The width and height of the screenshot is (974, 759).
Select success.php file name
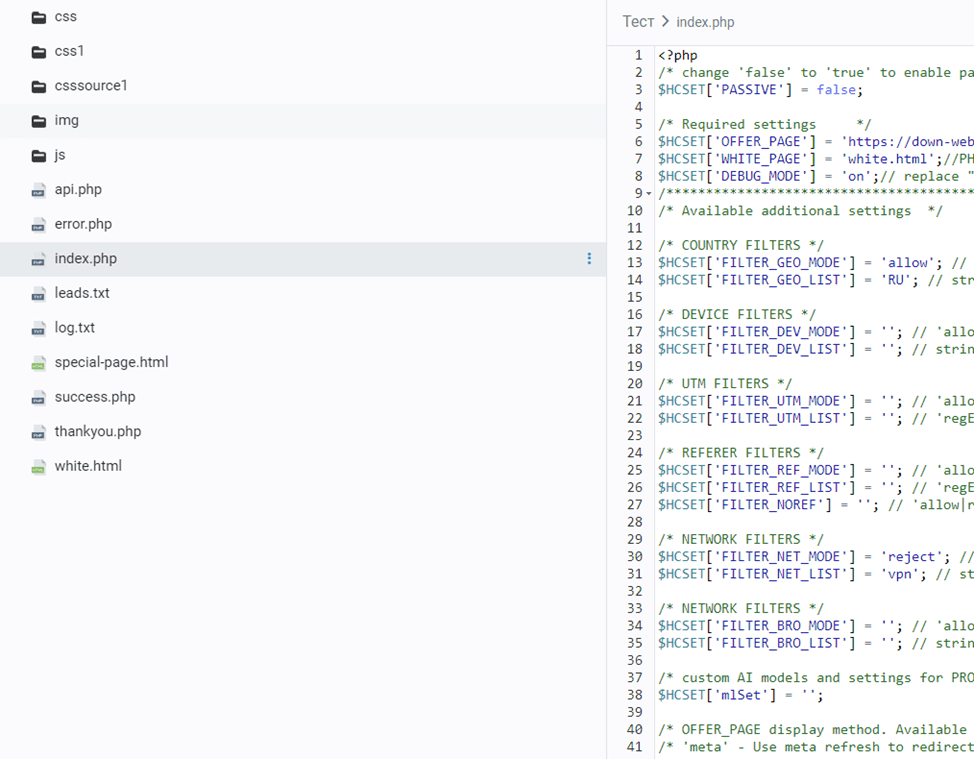pyautogui.click(x=95, y=397)
